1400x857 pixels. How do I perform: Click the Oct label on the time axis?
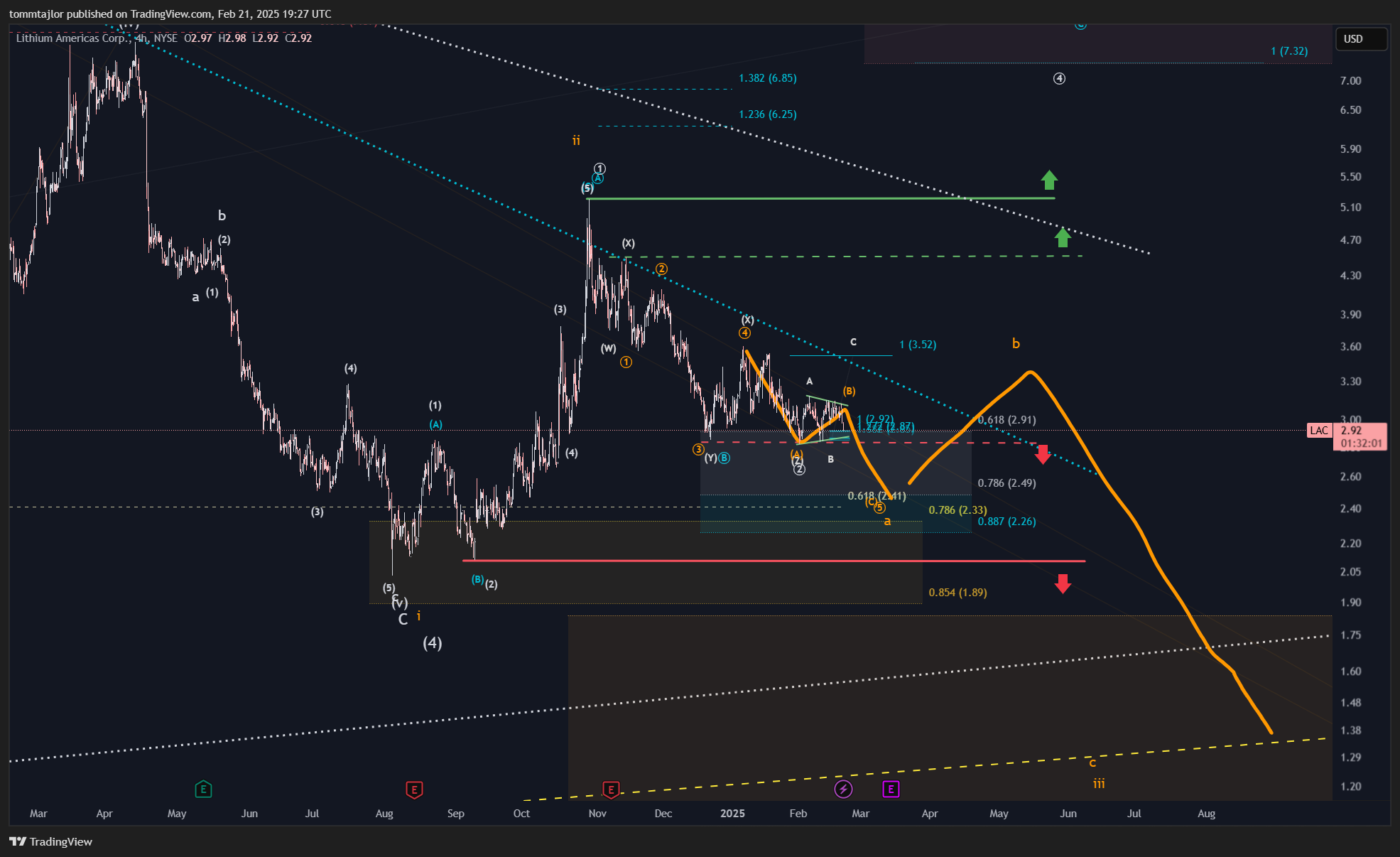(521, 814)
